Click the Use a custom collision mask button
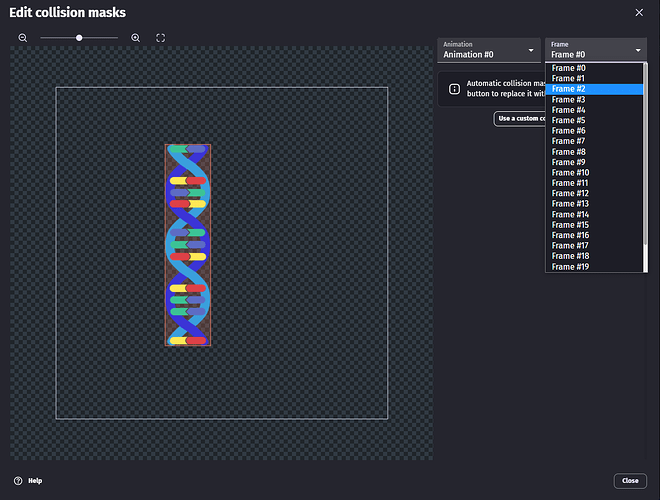 (519, 119)
